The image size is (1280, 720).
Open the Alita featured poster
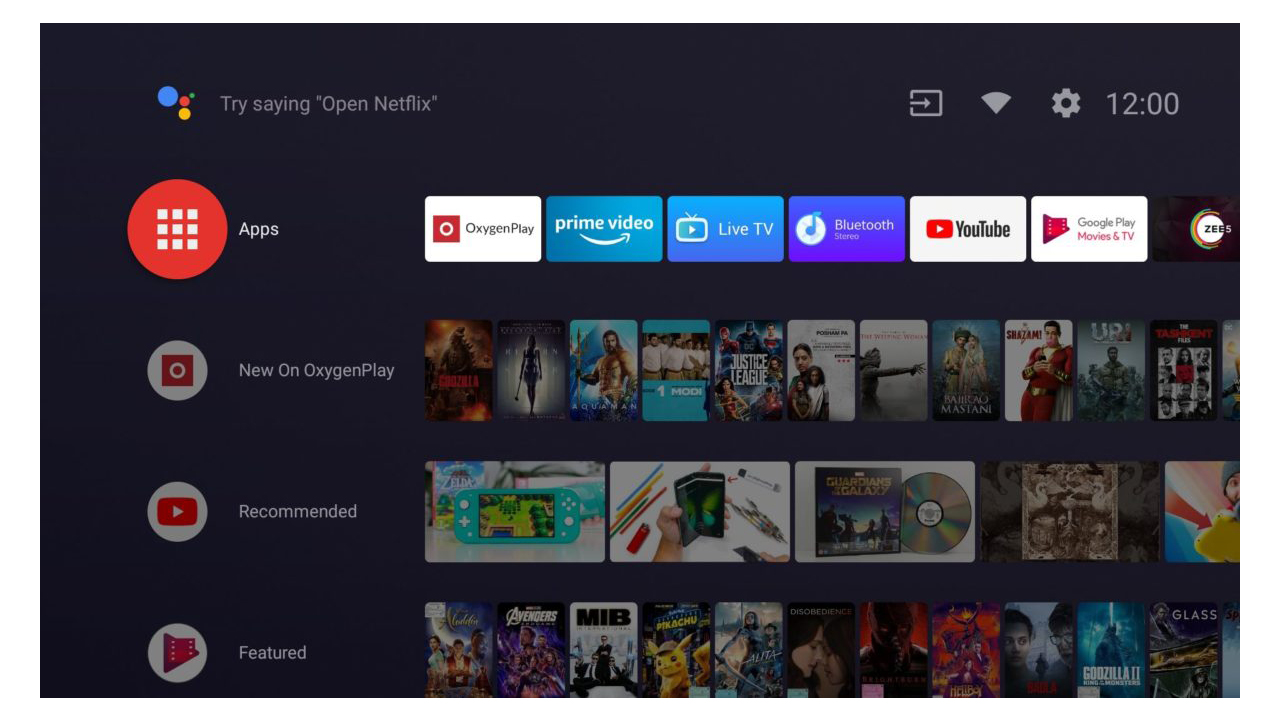(749, 650)
